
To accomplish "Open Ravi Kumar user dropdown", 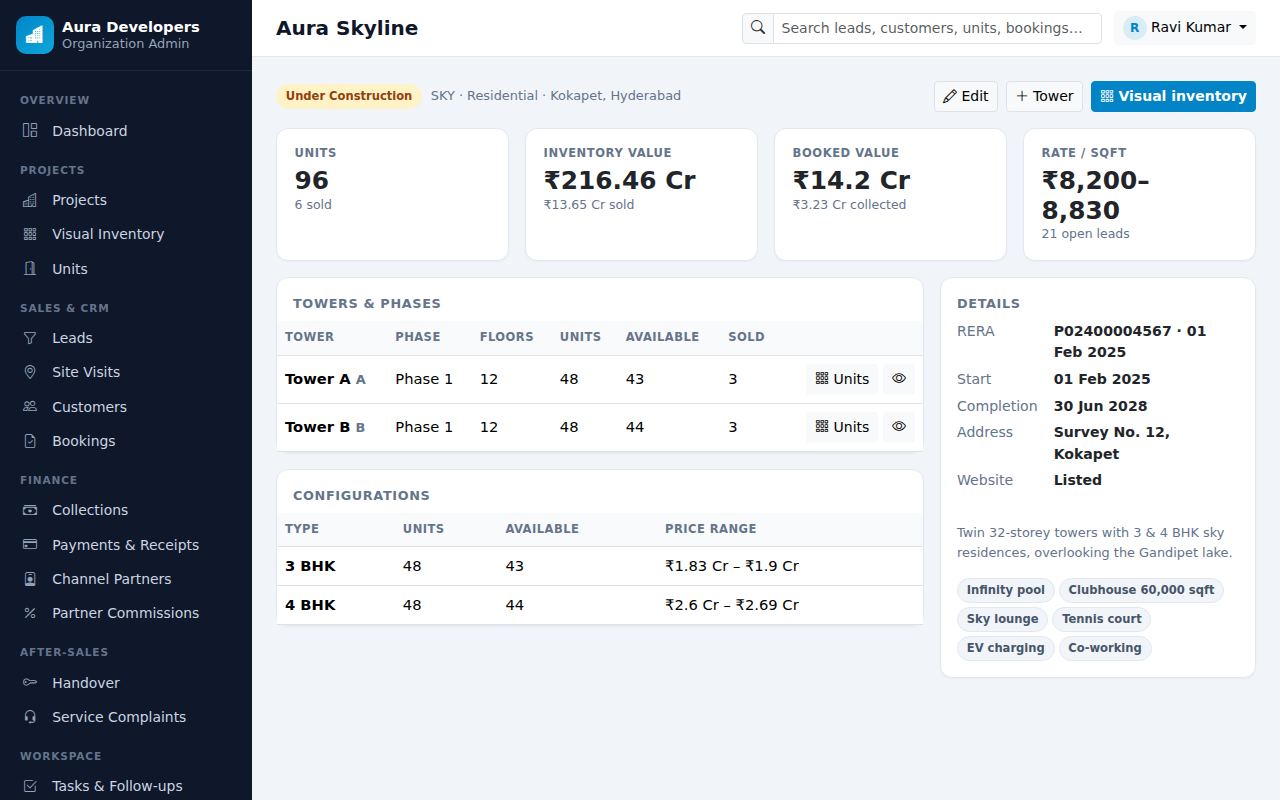I will 1185,28.
